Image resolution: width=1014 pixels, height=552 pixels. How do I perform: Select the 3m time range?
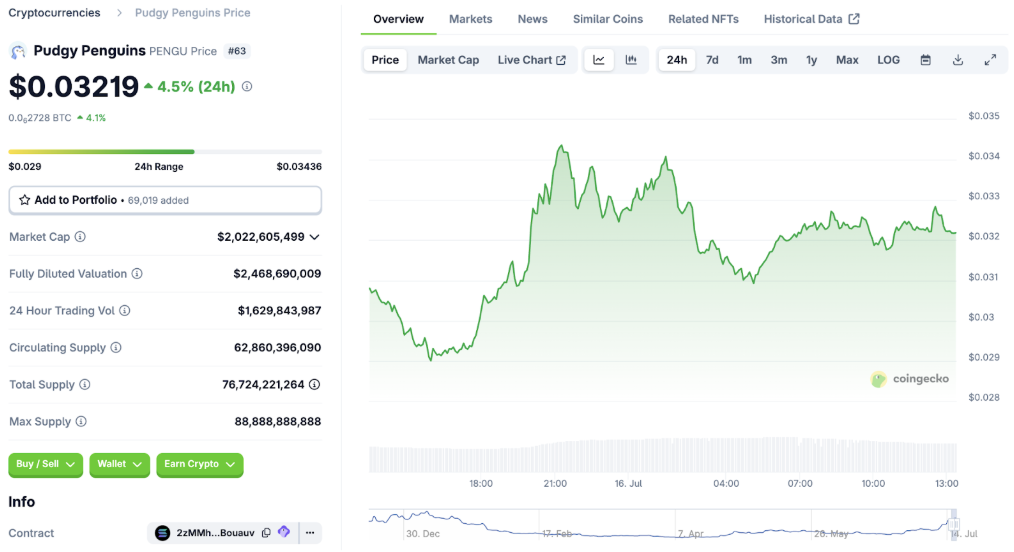click(779, 60)
